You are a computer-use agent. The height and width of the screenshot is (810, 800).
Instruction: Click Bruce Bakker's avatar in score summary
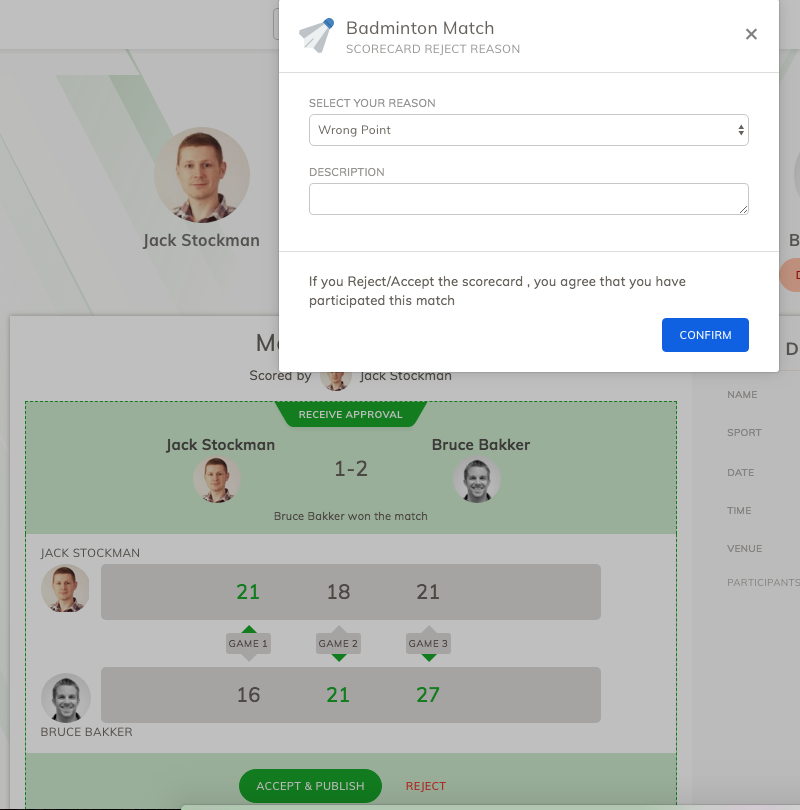click(x=477, y=479)
